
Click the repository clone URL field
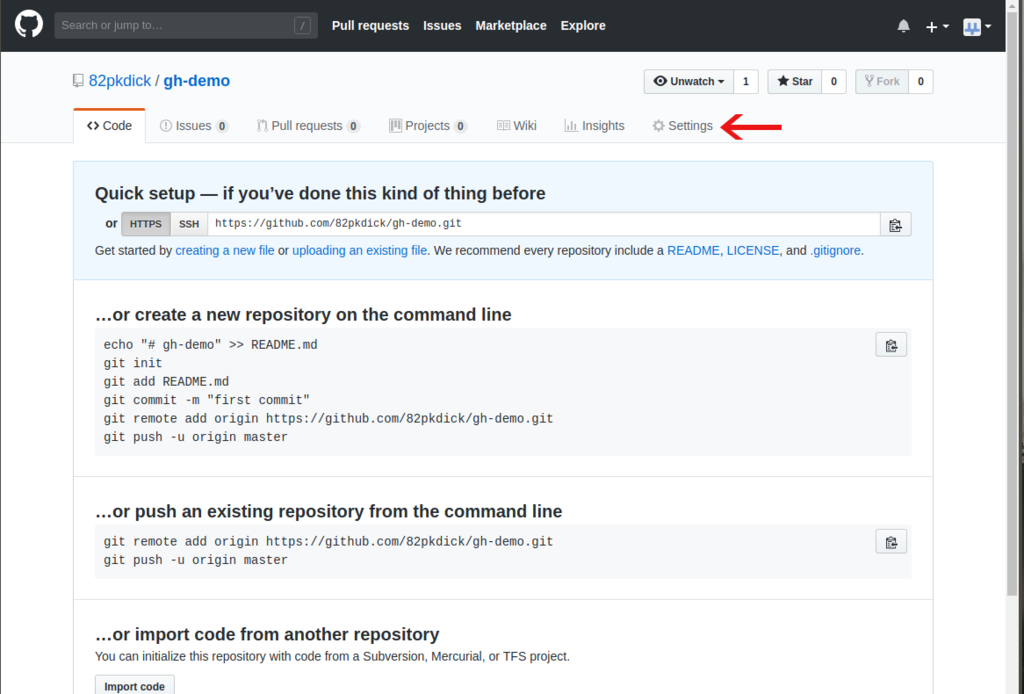click(x=544, y=224)
